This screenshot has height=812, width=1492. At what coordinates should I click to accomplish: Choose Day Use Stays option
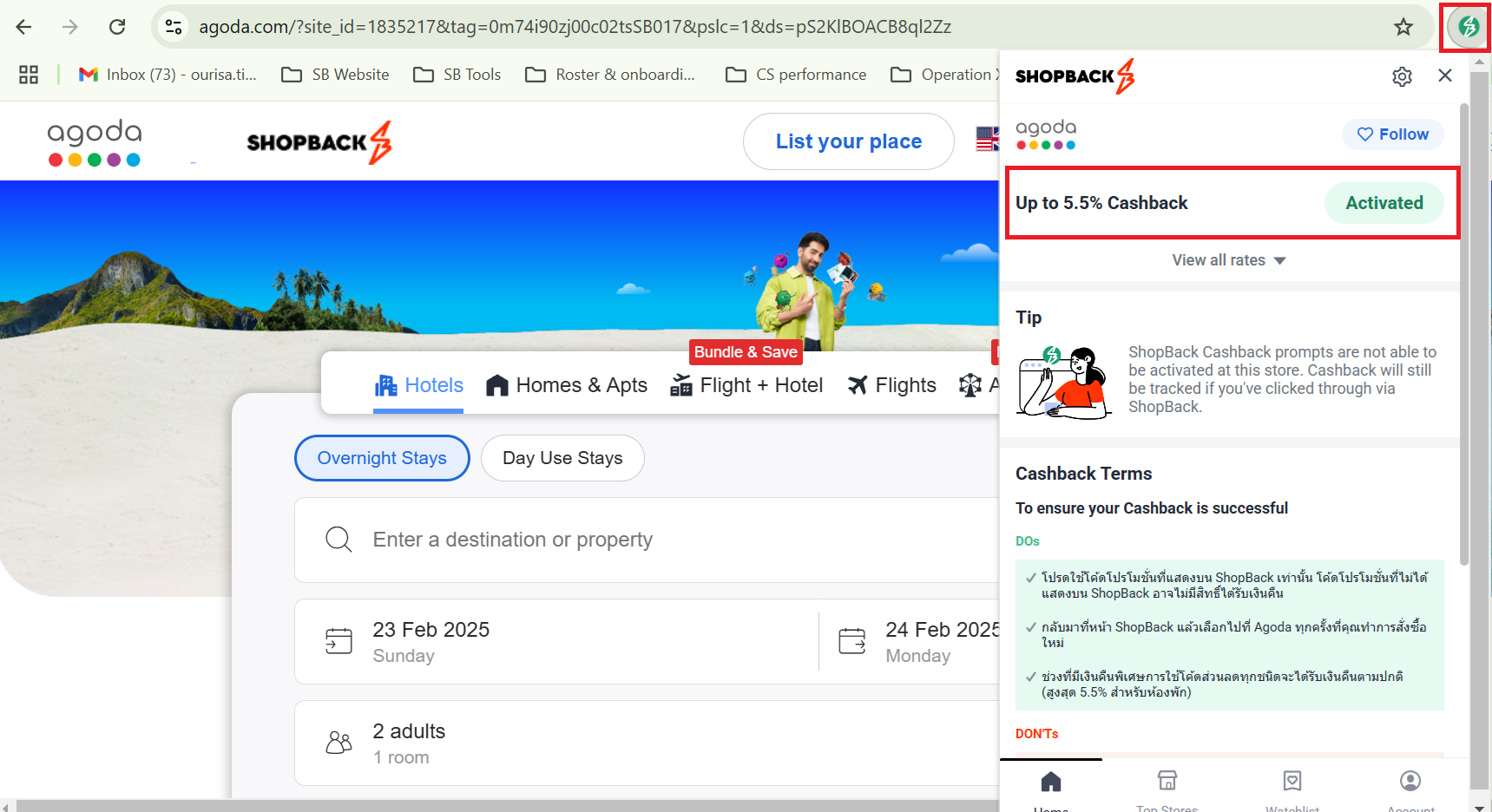[x=562, y=458]
